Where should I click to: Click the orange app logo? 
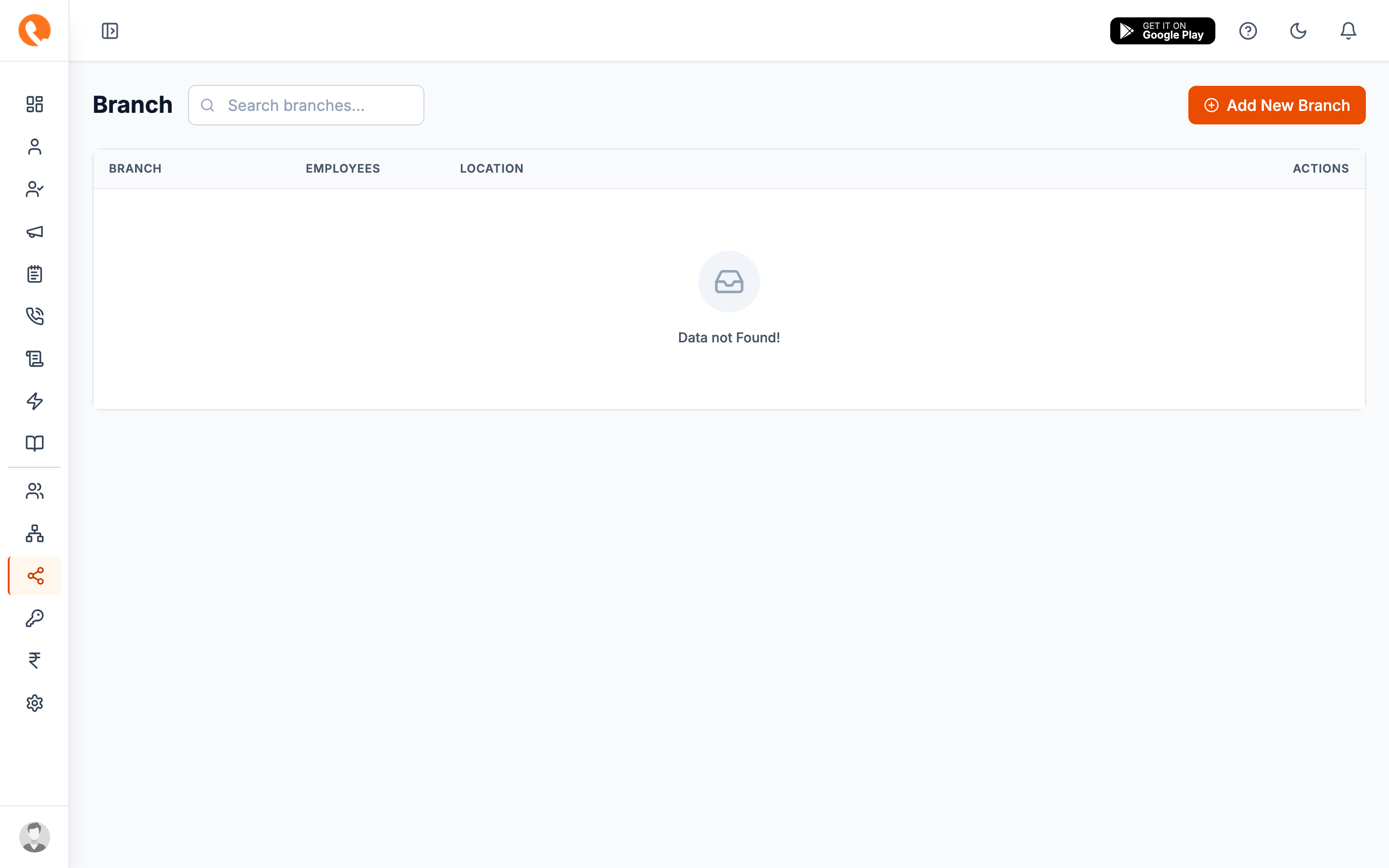[34, 30]
